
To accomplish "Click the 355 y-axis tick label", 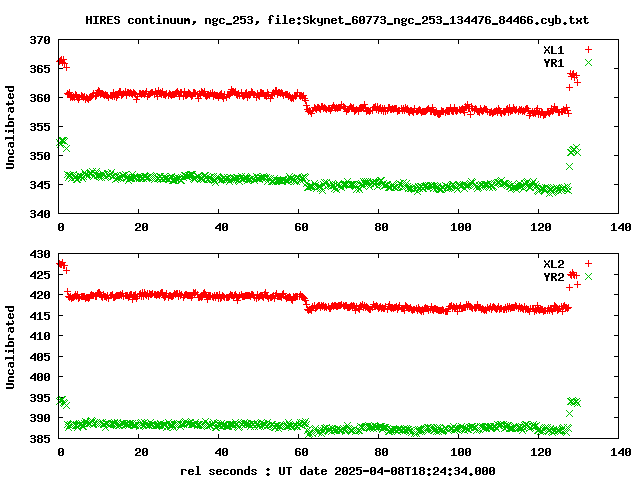I will (x=40, y=127).
